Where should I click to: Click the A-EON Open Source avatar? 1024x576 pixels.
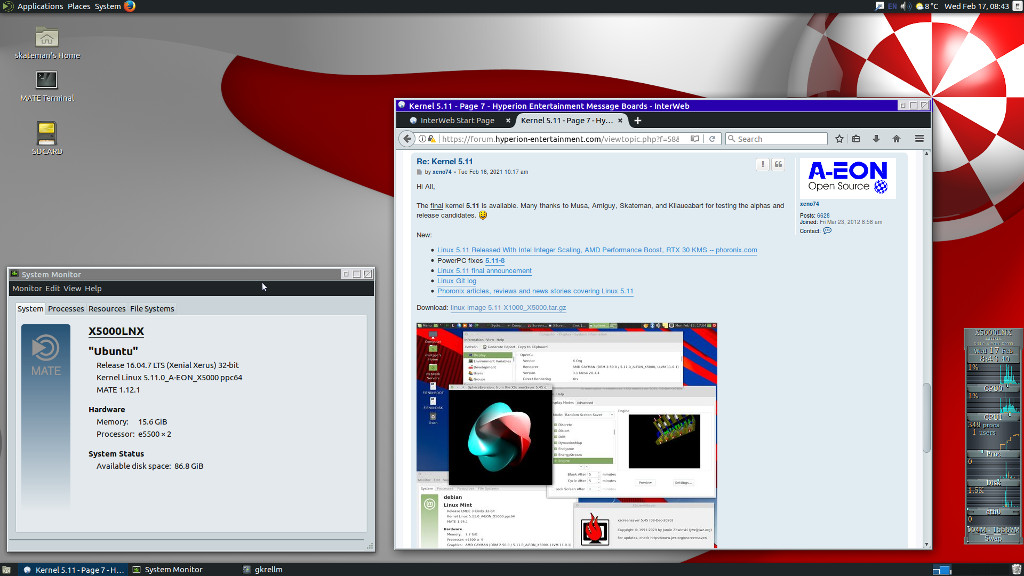tap(848, 178)
